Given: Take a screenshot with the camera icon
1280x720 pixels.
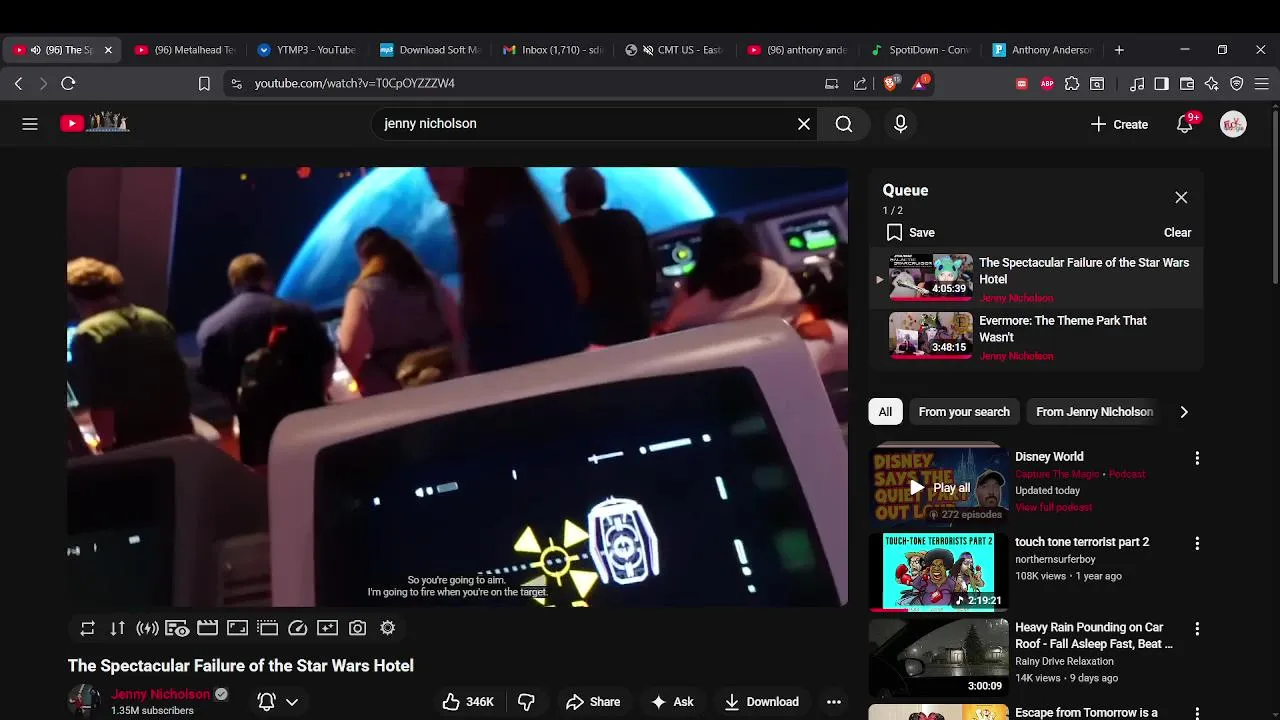Looking at the screenshot, I should point(357,628).
